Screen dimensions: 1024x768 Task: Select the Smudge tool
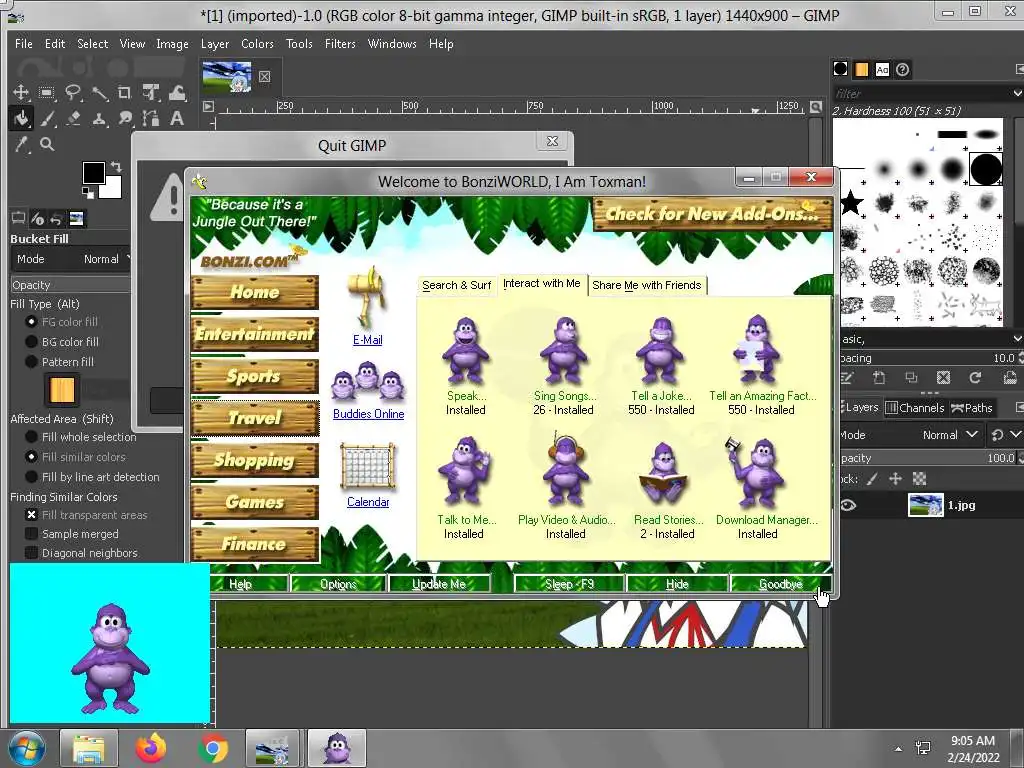125,118
